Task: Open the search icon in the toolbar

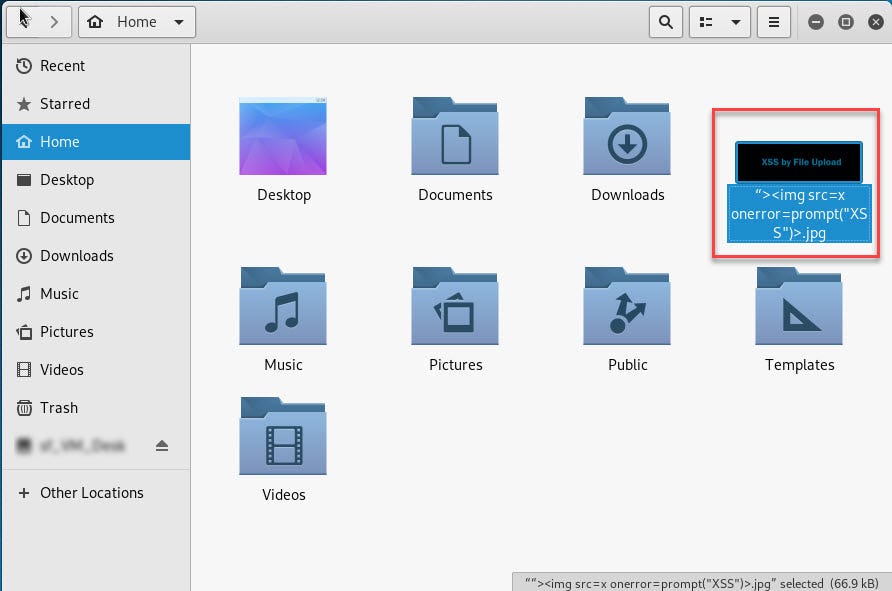Action: tap(665, 21)
